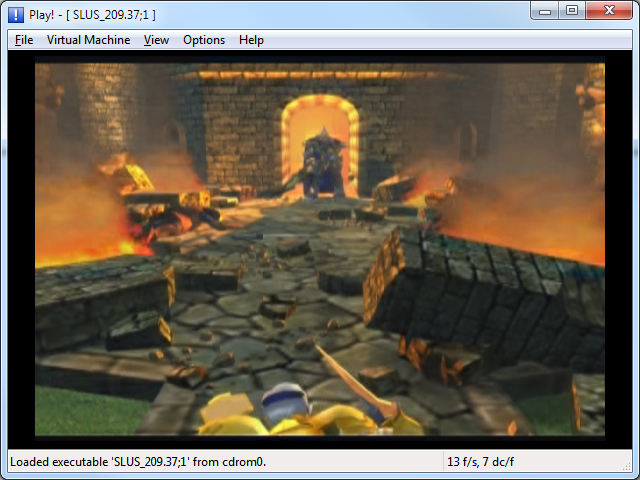
Task: Close the Play! emulator window
Action: click(x=609, y=11)
